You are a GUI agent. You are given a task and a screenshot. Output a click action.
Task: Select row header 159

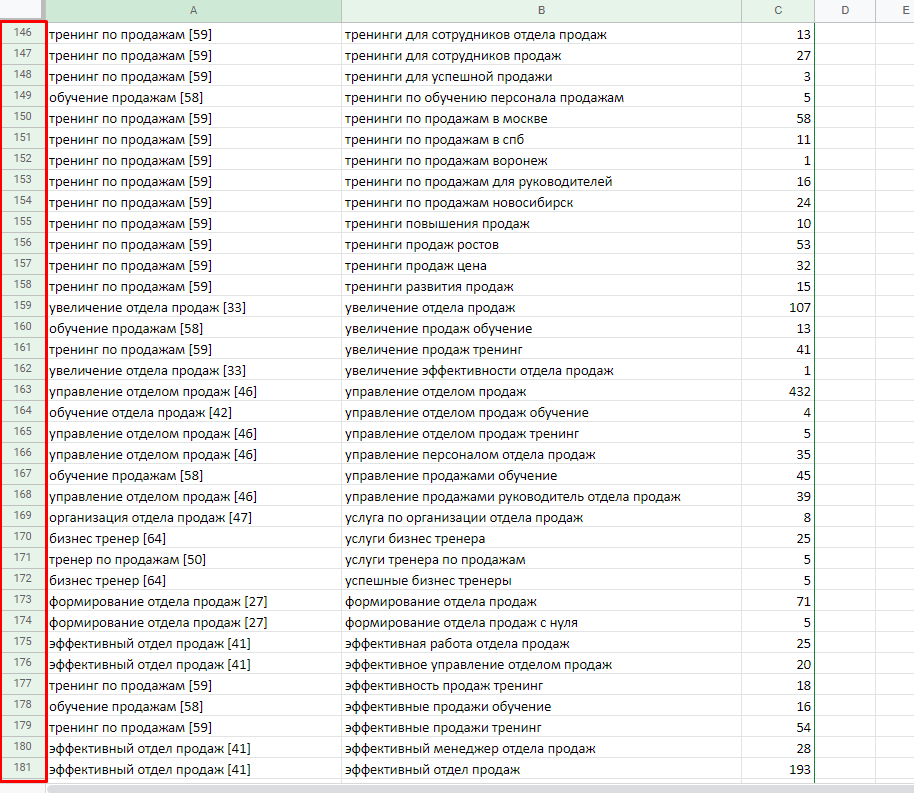click(x=23, y=306)
